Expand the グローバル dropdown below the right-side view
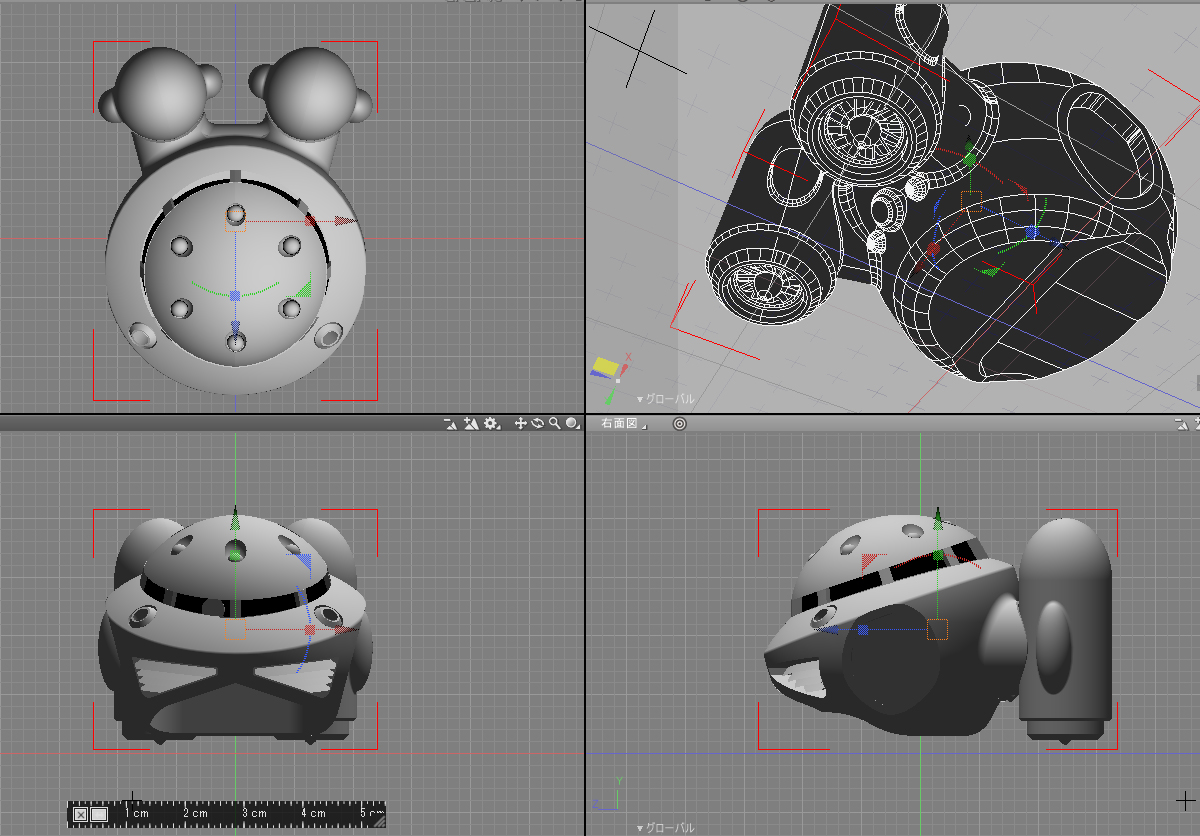 tap(666, 828)
